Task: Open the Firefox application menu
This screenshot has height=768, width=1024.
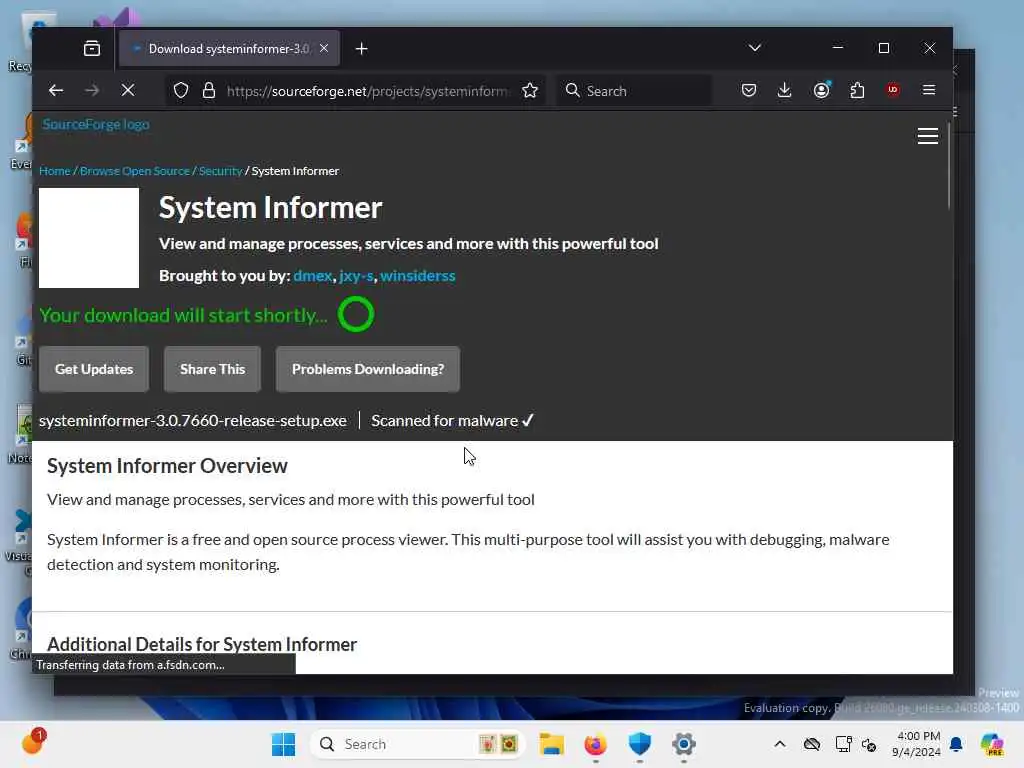Action: pos(929,90)
